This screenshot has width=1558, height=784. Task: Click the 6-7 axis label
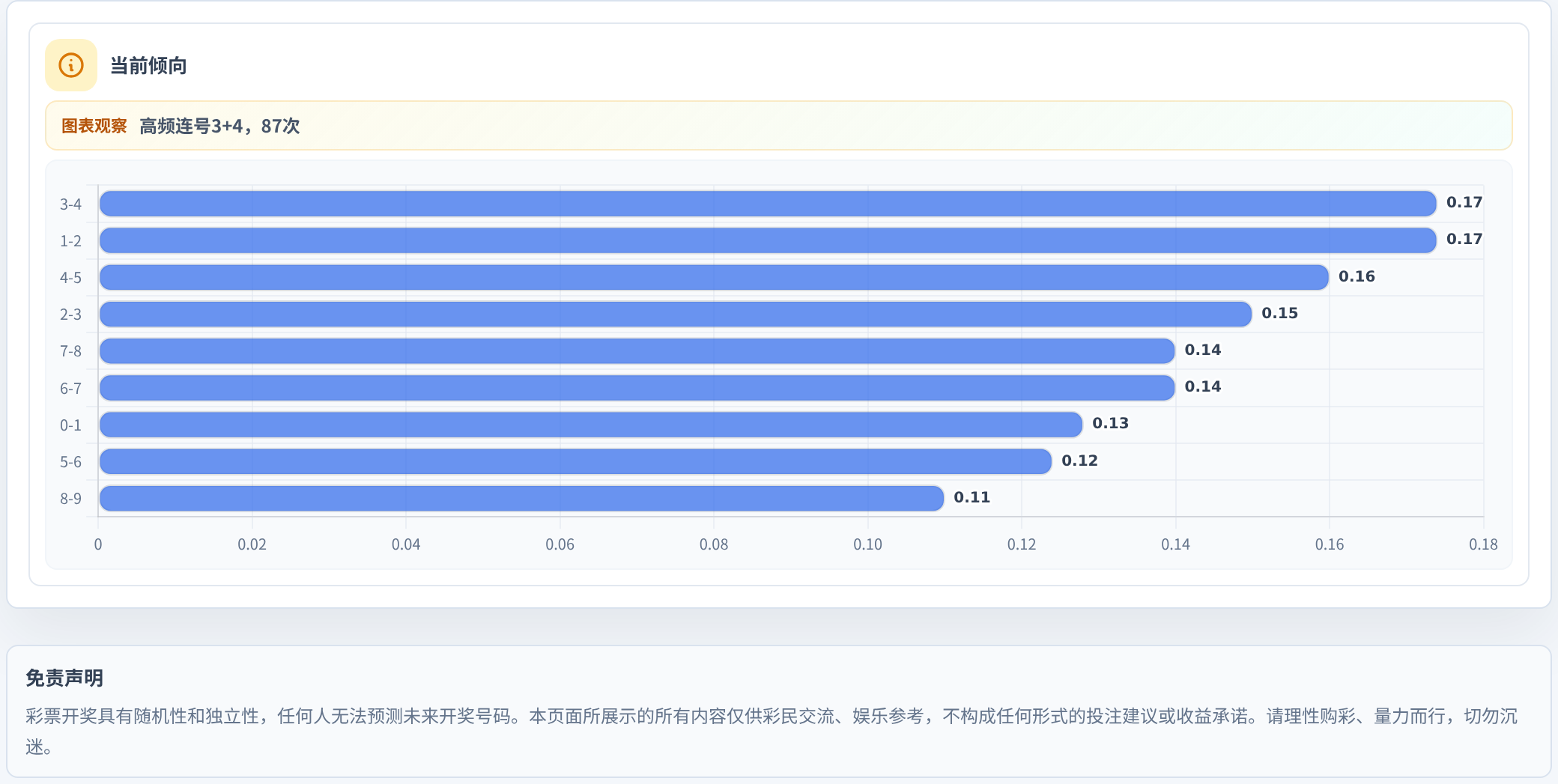pyautogui.click(x=70, y=388)
